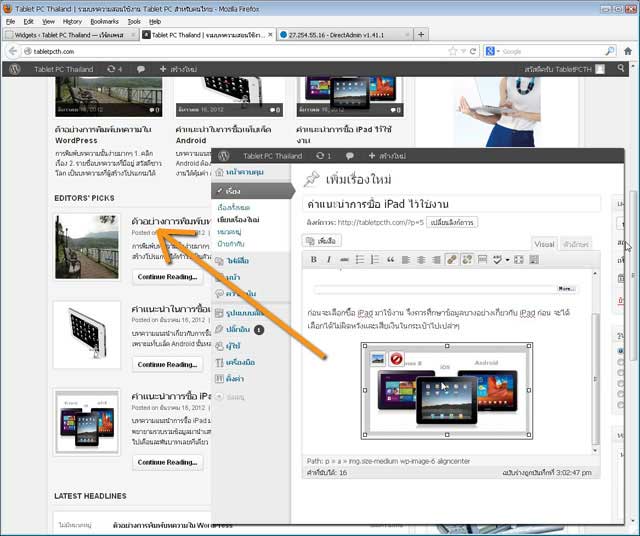This screenshot has height=536, width=640.
Task: Toggle Italic in the post editor toolbar
Action: pyautogui.click(x=329, y=259)
